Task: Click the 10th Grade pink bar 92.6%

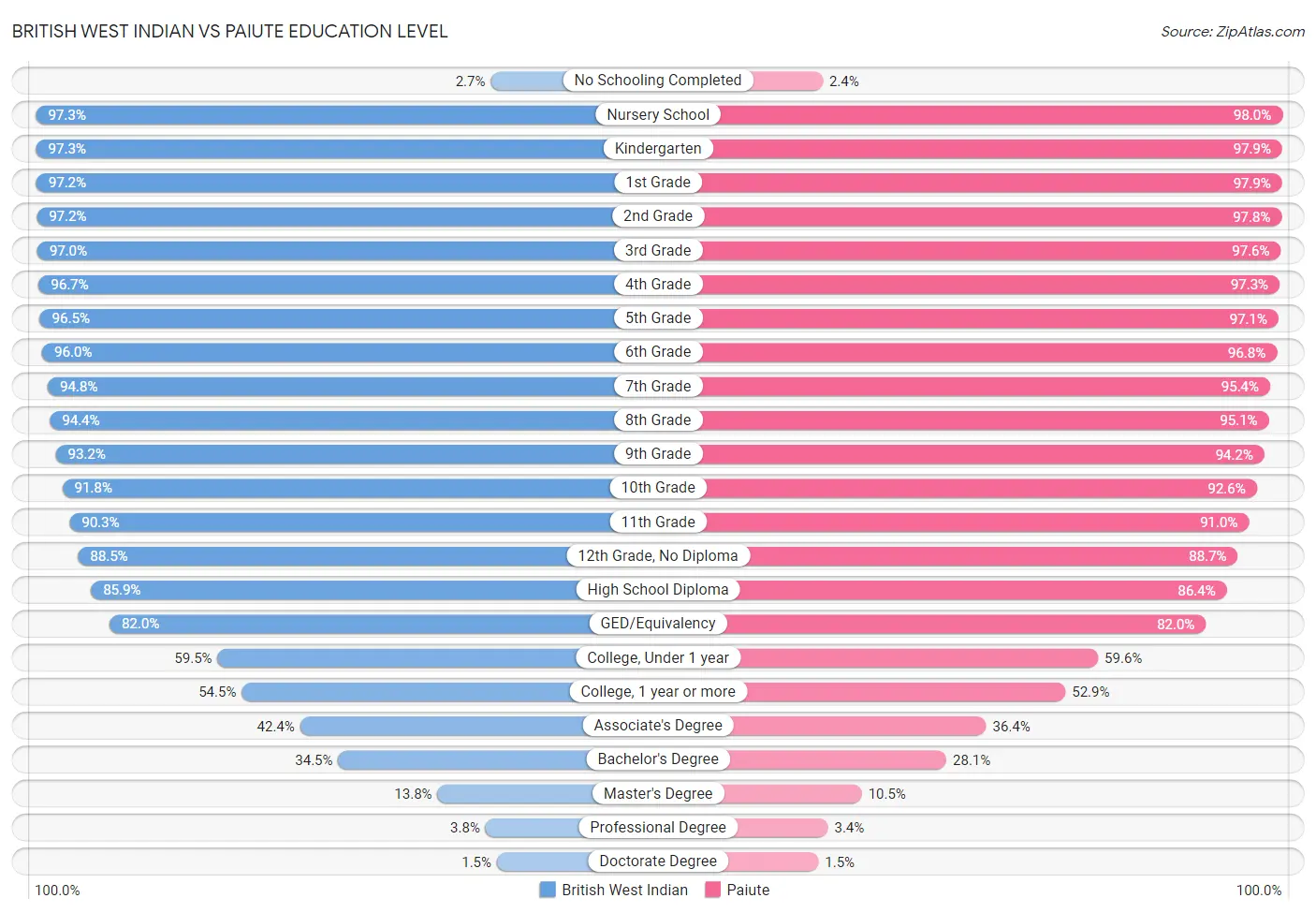Action: pos(980,488)
